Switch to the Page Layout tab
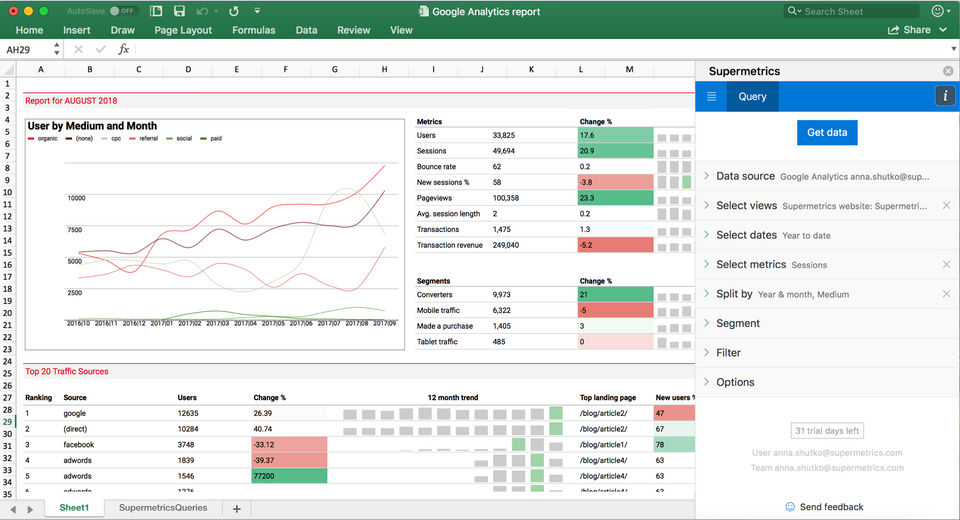960x520 pixels. click(x=183, y=30)
